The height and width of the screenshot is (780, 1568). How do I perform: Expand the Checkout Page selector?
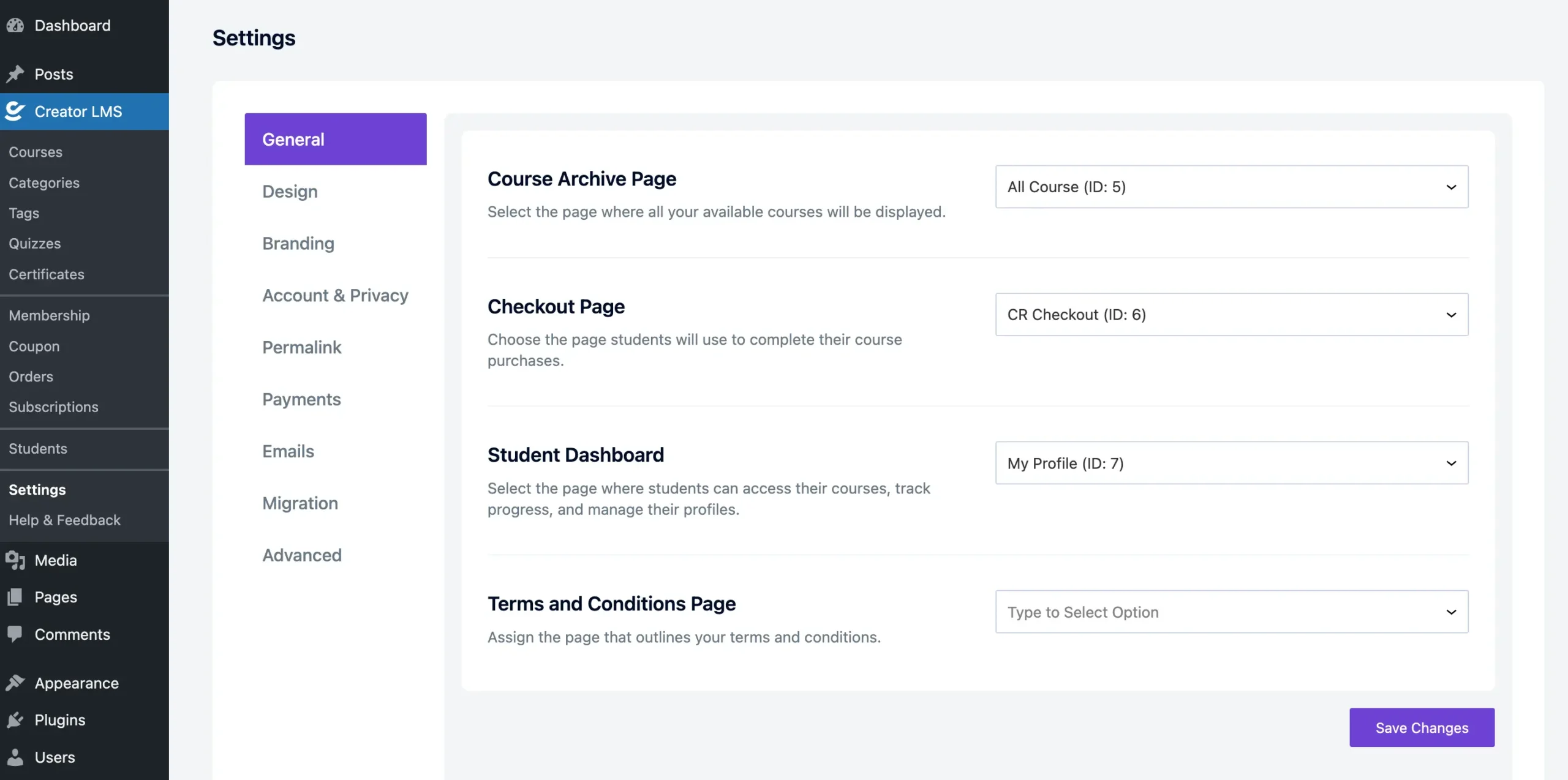point(1232,314)
